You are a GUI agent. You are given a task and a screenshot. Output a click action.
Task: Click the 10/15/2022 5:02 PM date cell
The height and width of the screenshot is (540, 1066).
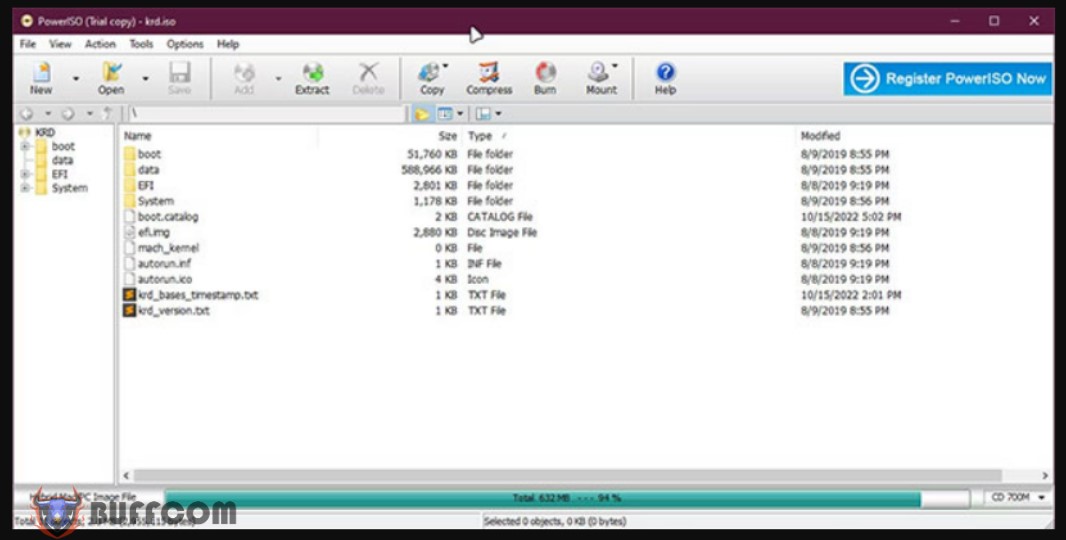[850, 217]
